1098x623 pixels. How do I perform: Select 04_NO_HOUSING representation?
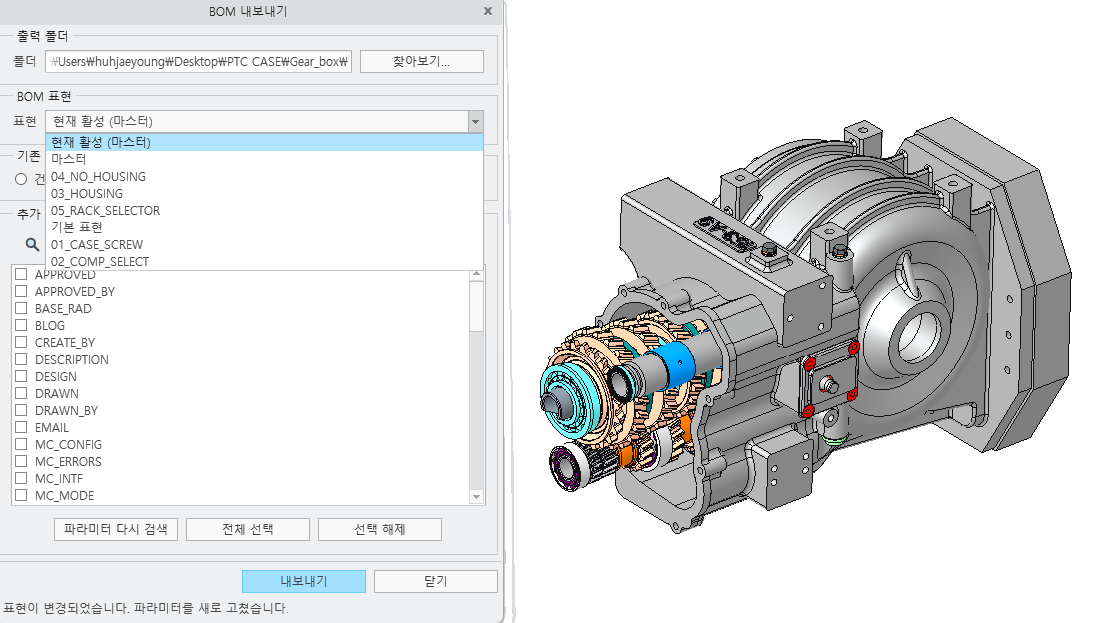265,176
